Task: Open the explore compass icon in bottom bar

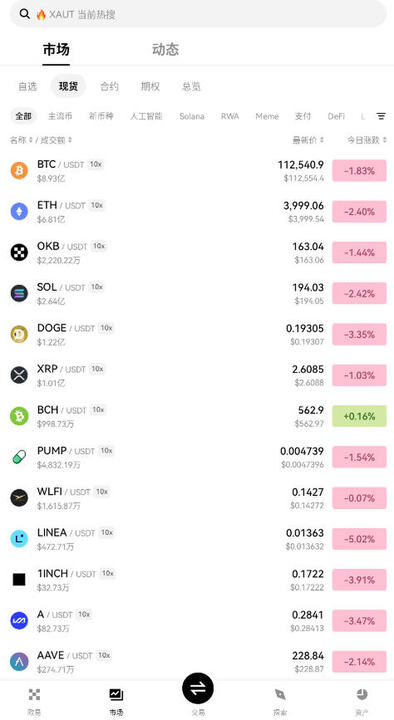Action: tap(280, 694)
